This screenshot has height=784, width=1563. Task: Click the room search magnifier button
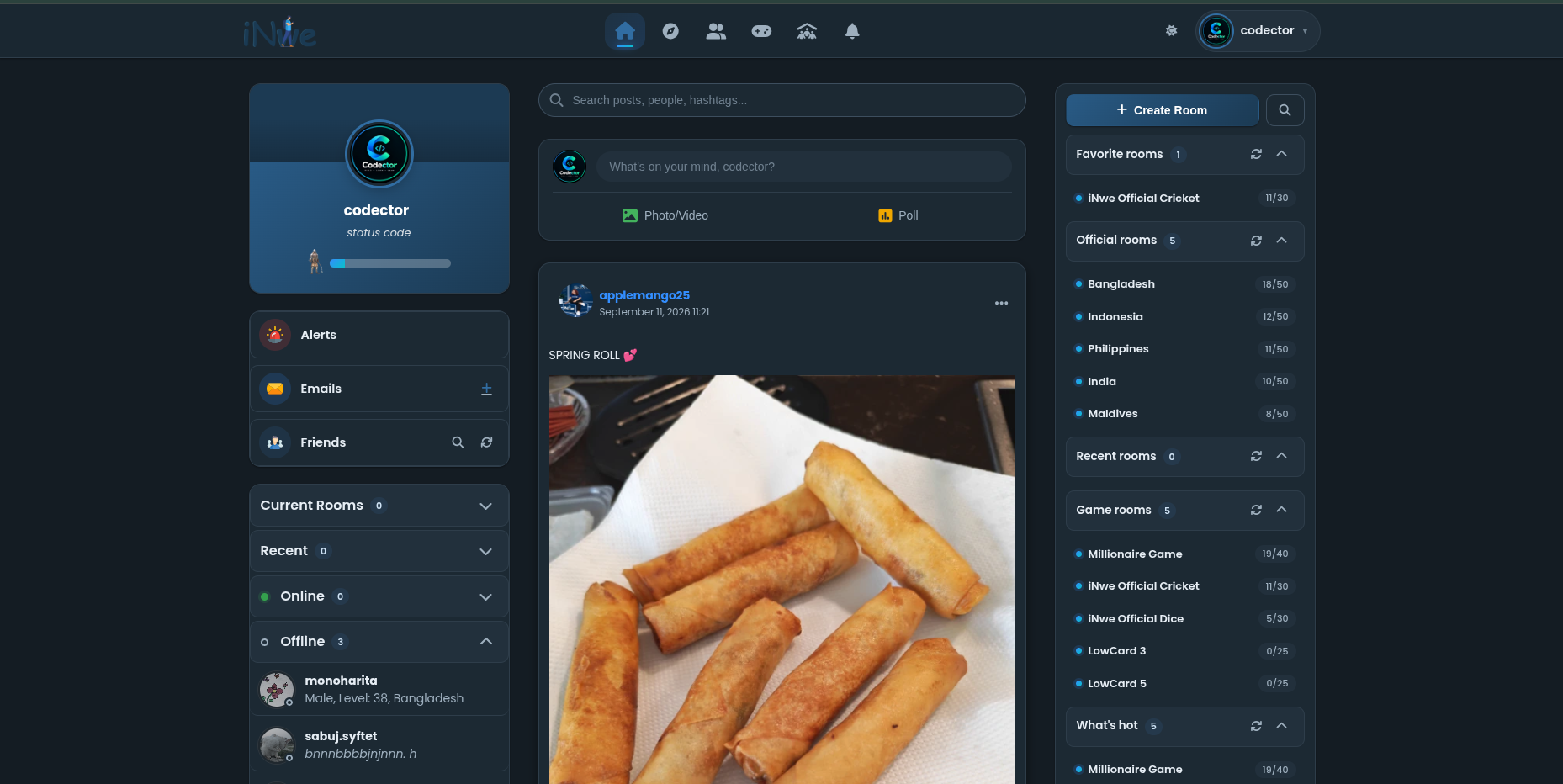(1285, 110)
